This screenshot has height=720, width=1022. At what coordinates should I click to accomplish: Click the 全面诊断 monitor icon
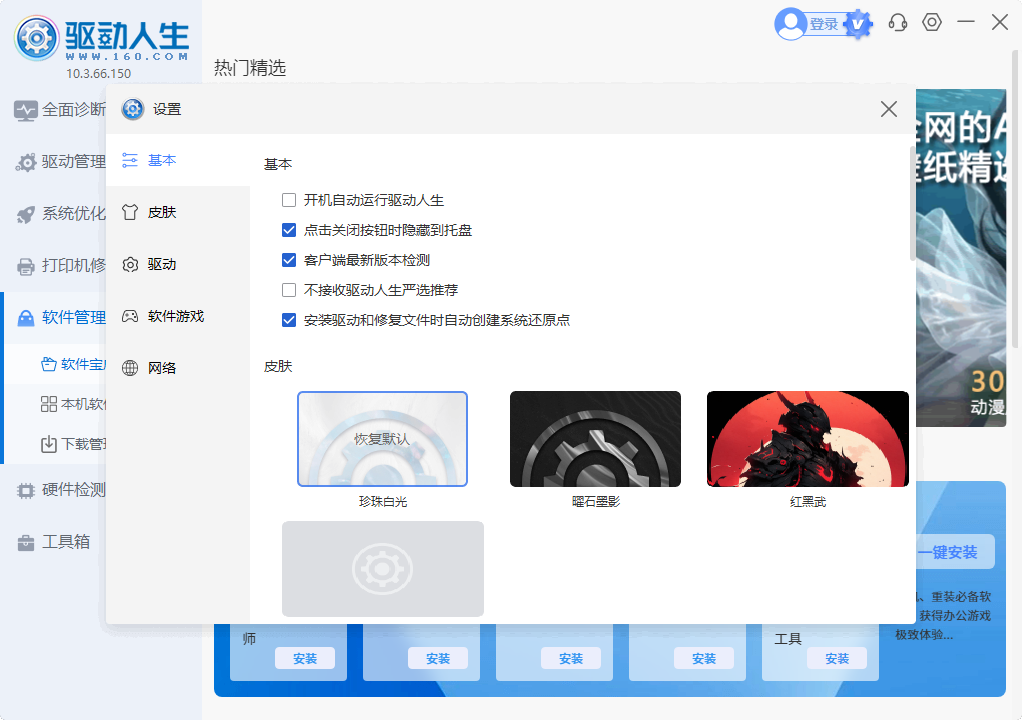[25, 110]
